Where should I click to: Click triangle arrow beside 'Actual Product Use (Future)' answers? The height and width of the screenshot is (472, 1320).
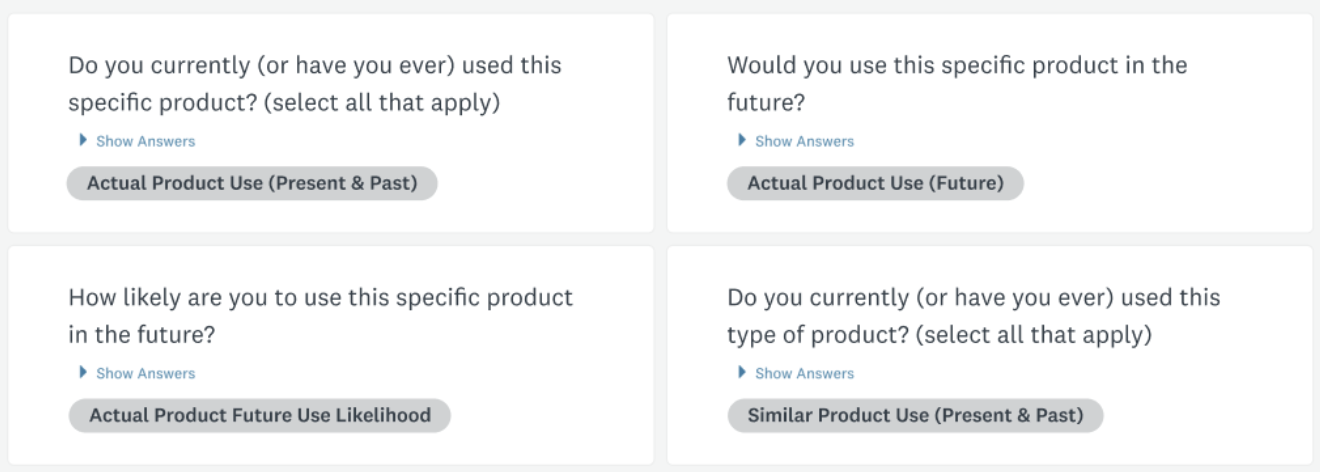[741, 141]
